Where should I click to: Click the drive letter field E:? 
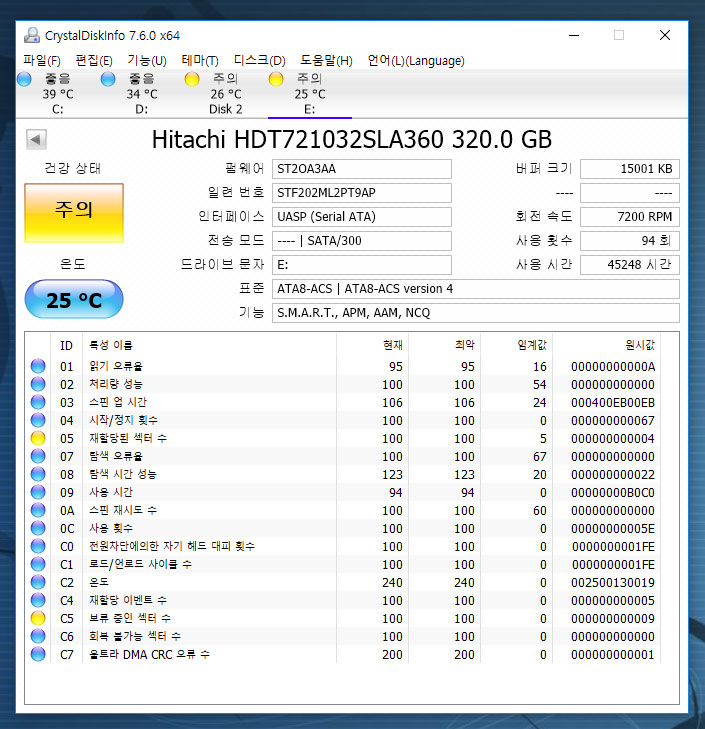click(361, 265)
